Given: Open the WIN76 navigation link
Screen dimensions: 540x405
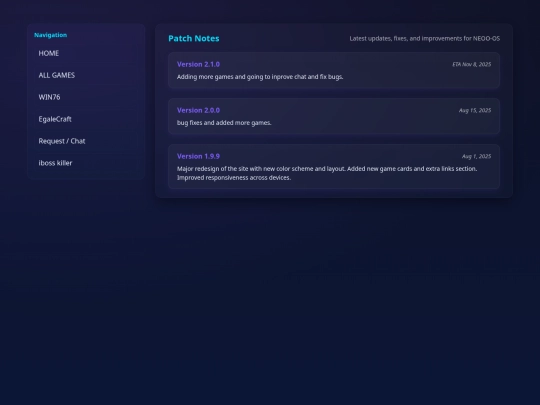Looking at the screenshot, I should [x=86, y=97].
